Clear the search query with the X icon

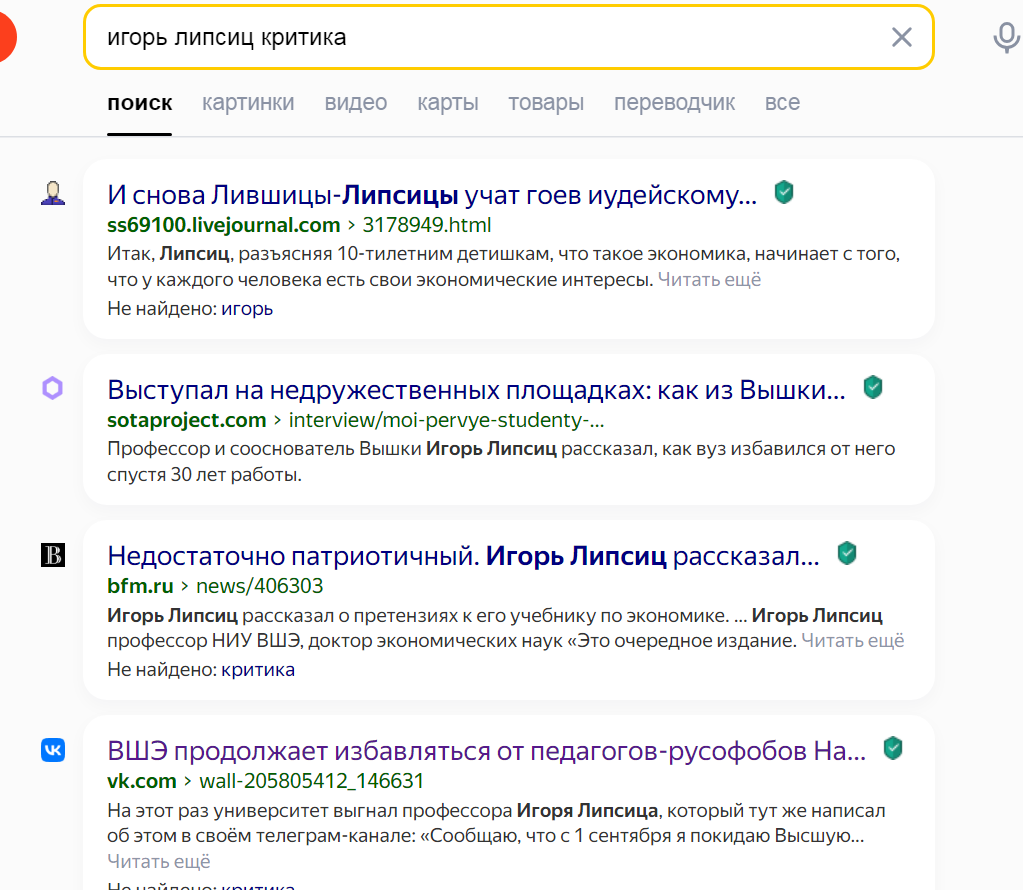[x=901, y=38]
